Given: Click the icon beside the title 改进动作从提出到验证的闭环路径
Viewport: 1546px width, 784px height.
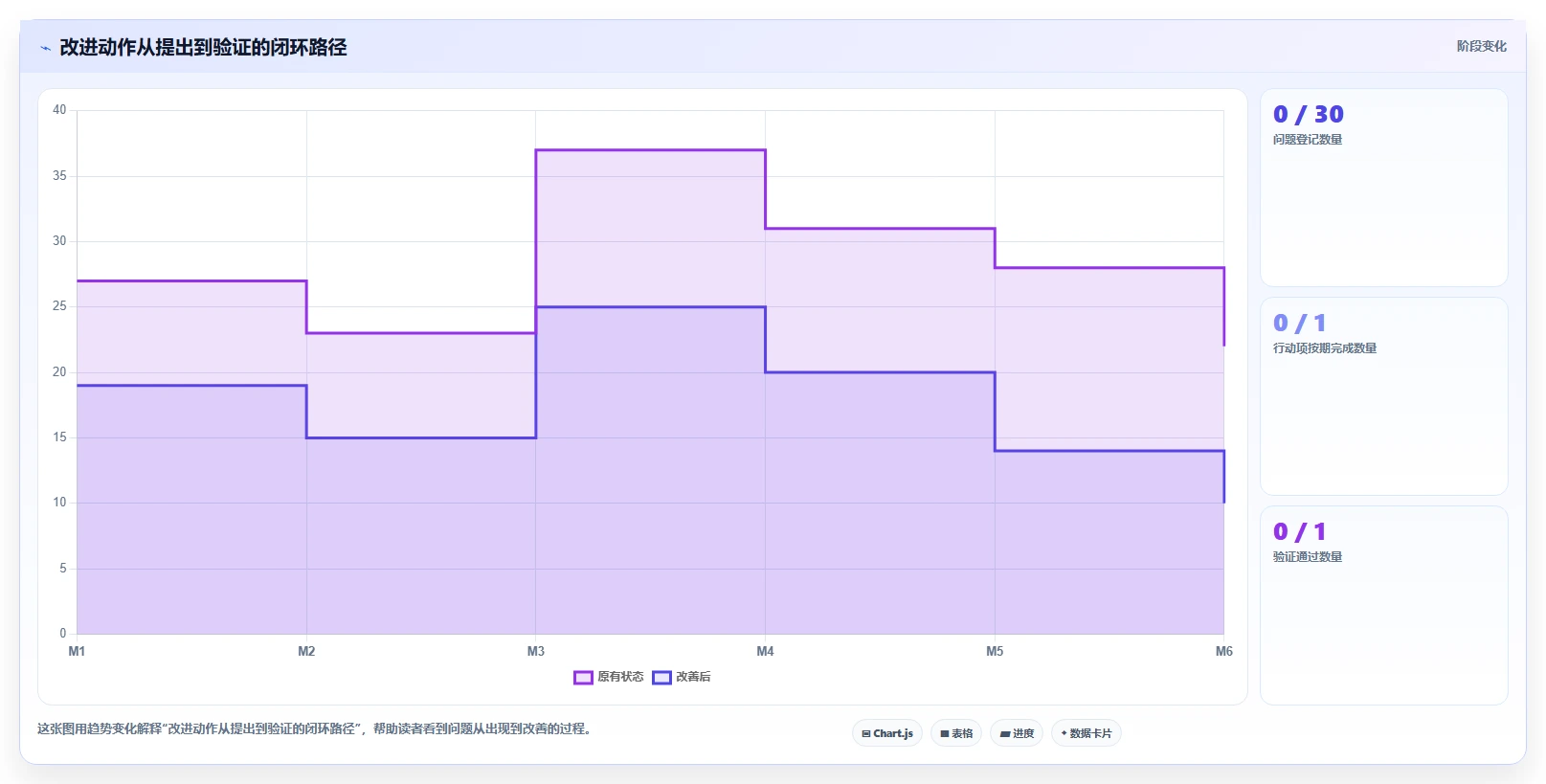Looking at the screenshot, I should [x=45, y=48].
